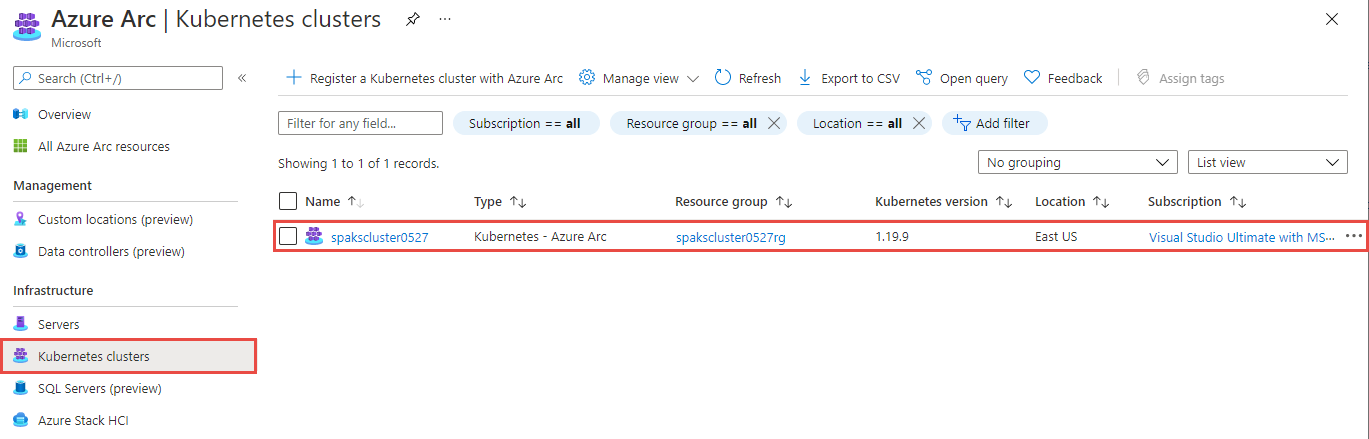Image resolution: width=1369 pixels, height=439 pixels.
Task: Click the Feedback heart icon
Action: pyautogui.click(x=1032, y=78)
